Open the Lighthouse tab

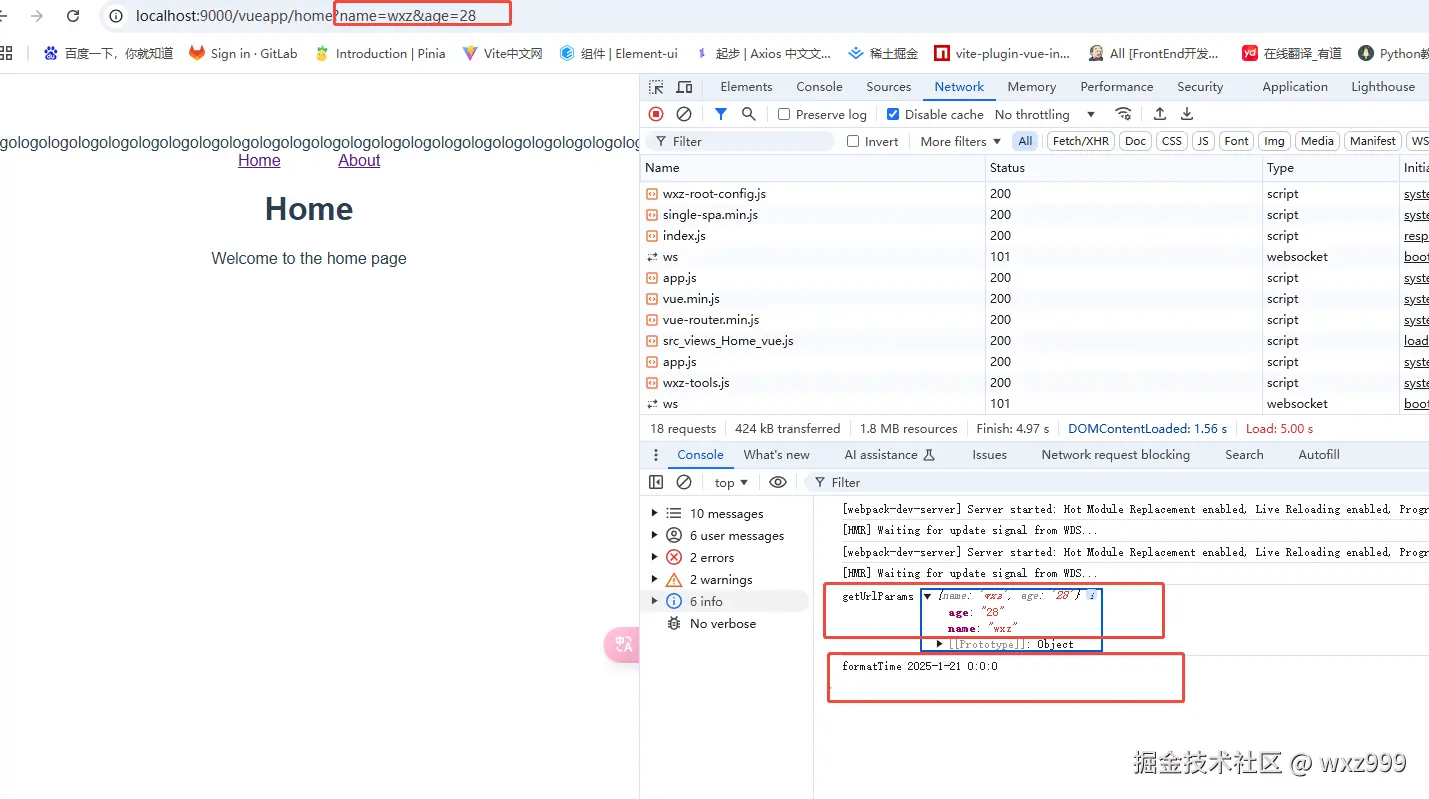[x=1383, y=87]
